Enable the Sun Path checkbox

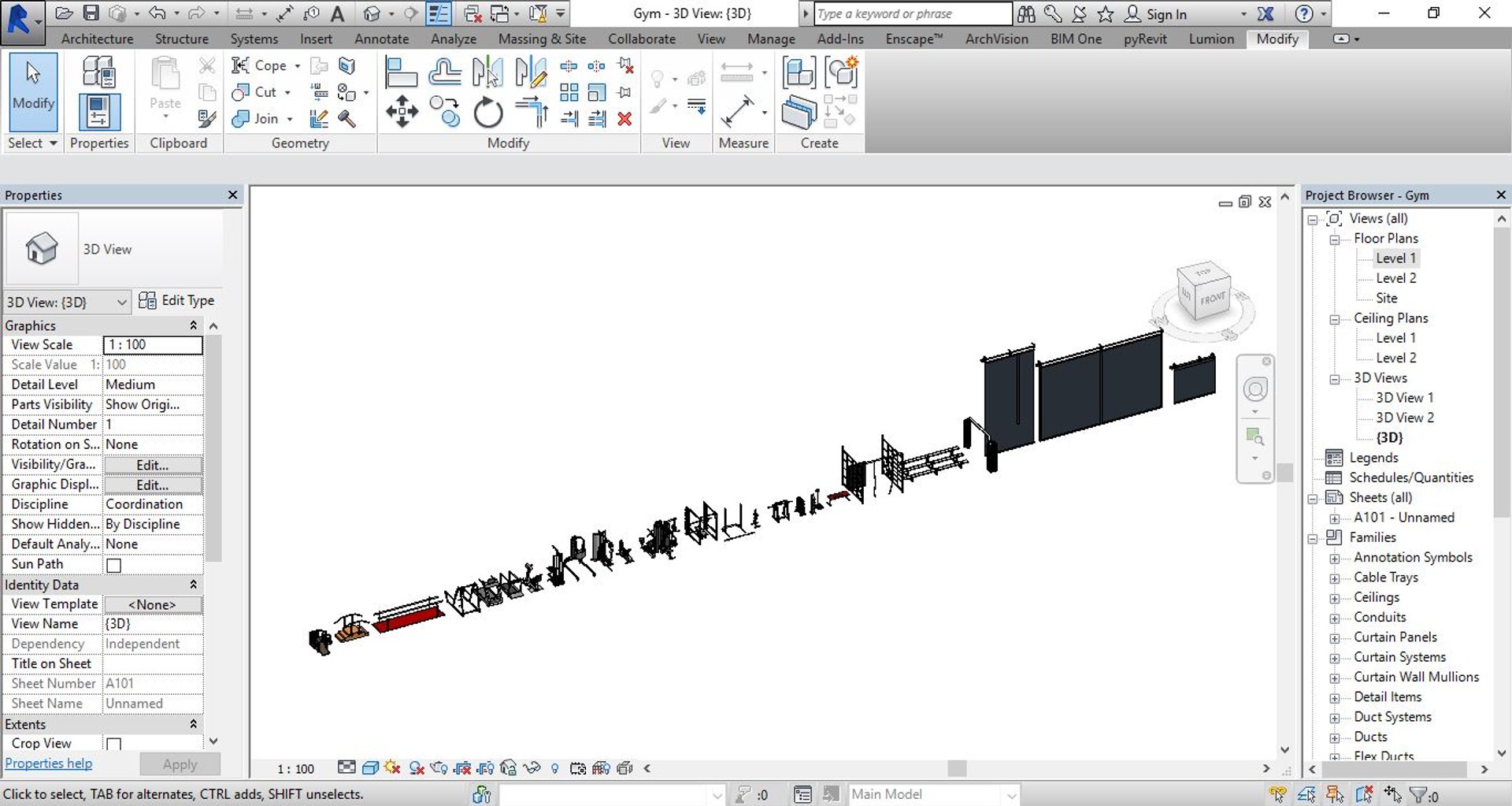coord(114,565)
